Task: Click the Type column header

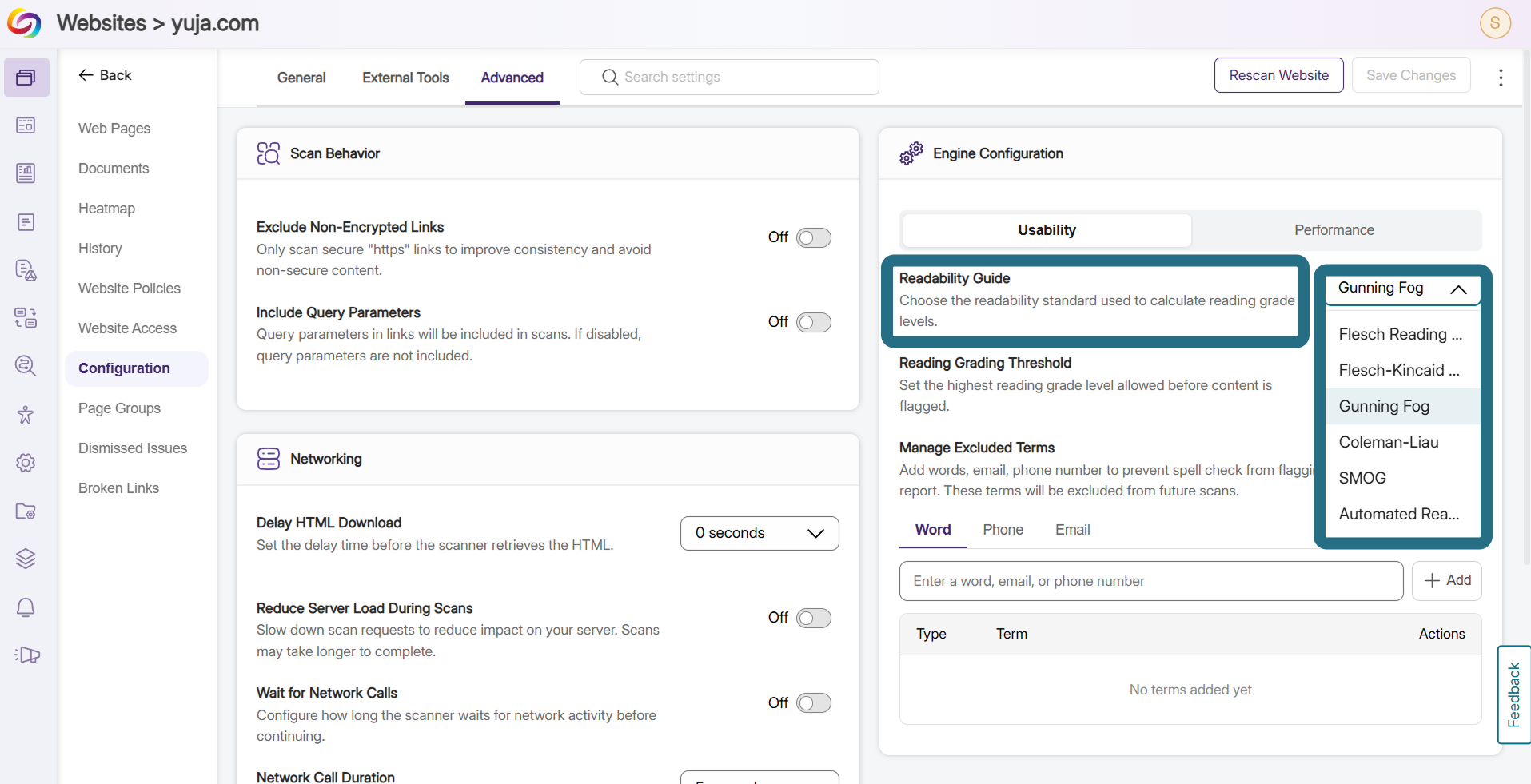Action: (x=931, y=634)
